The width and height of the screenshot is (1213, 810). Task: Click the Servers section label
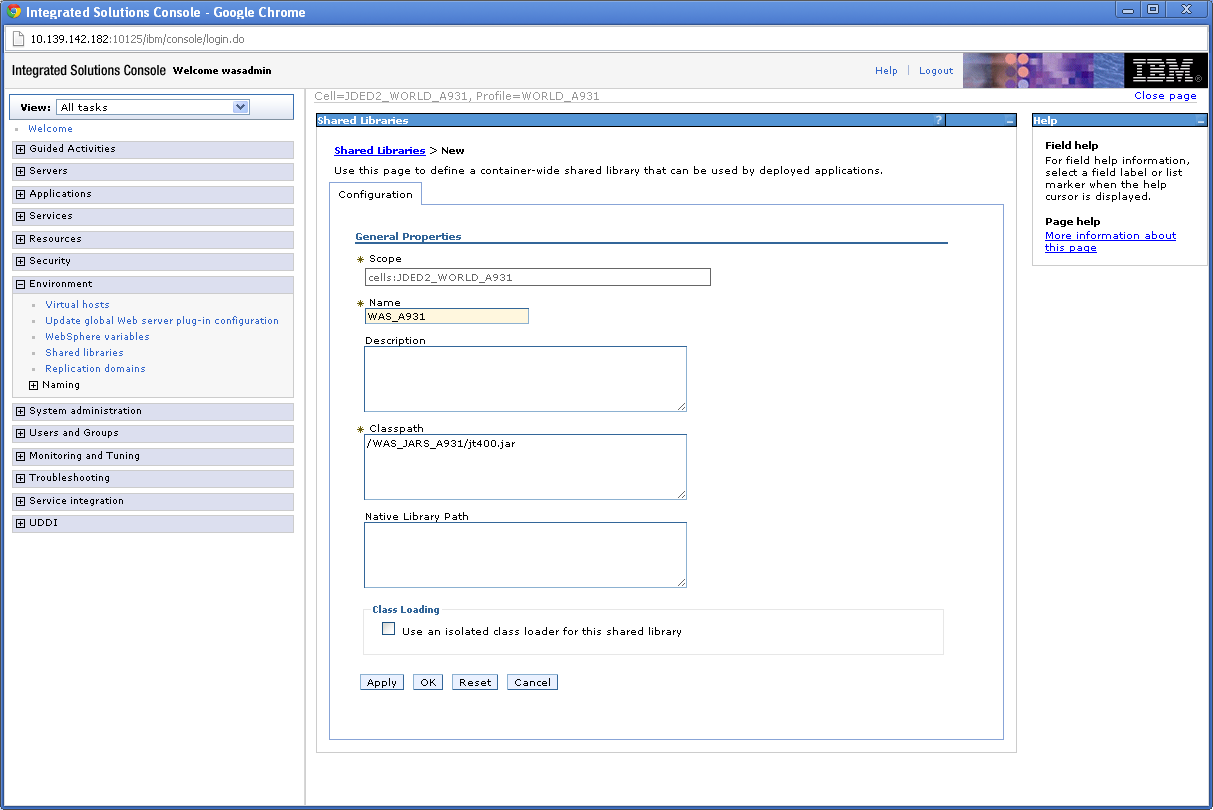48,171
